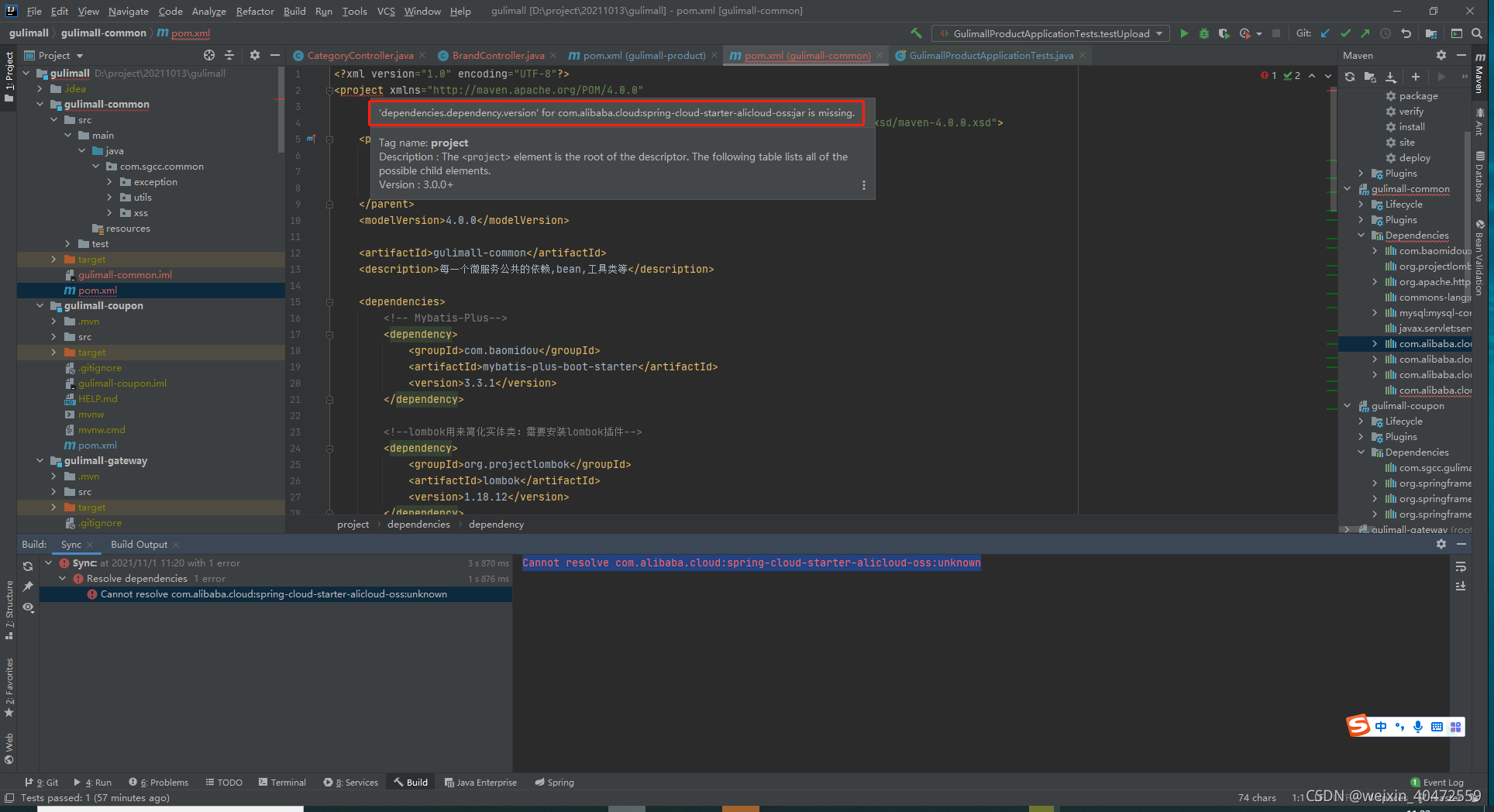Open Build Output tab
The image size is (1494, 812).
[x=139, y=544]
